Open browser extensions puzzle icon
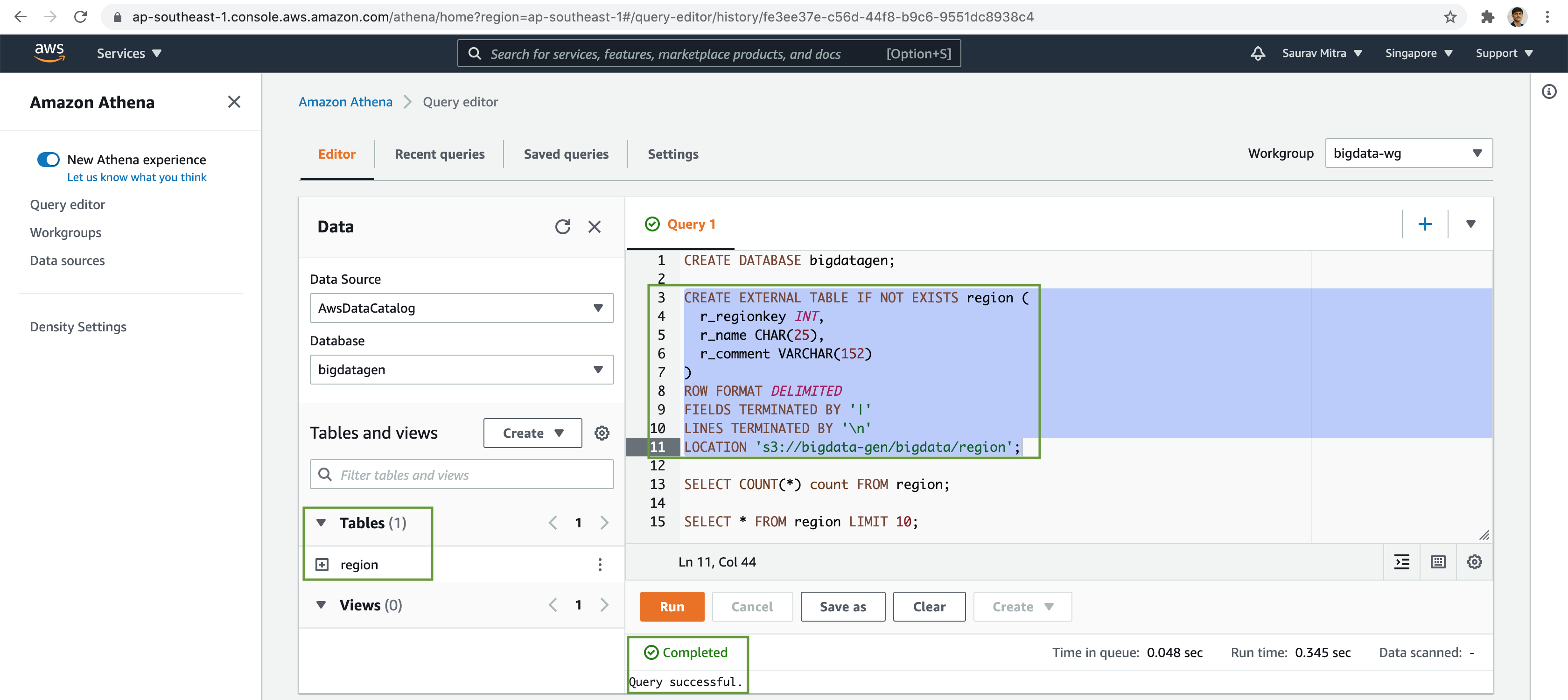The image size is (1568, 700). pos(1487,17)
